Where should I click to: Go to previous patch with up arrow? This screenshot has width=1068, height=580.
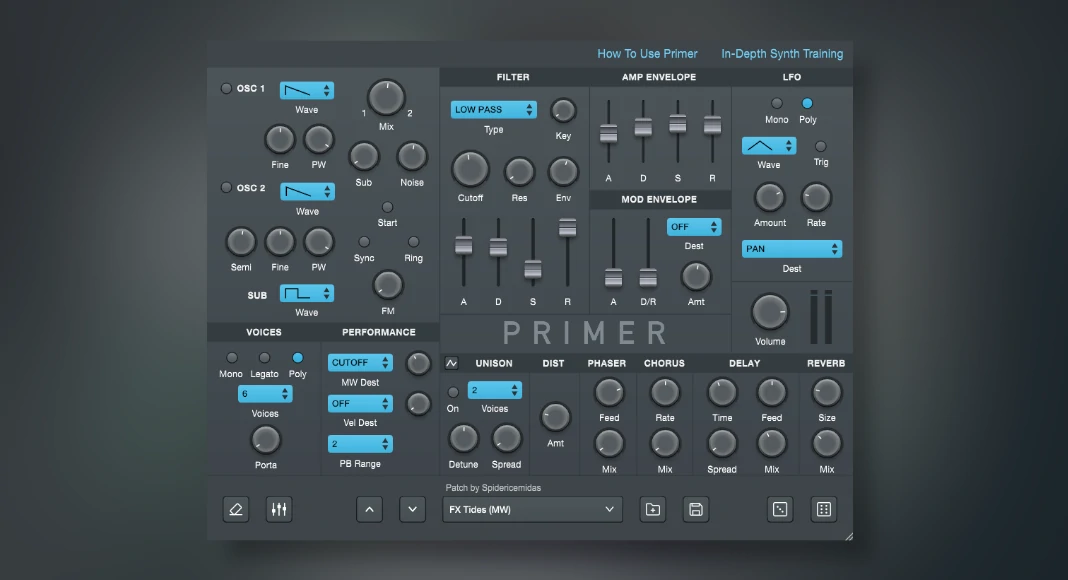tap(369, 509)
